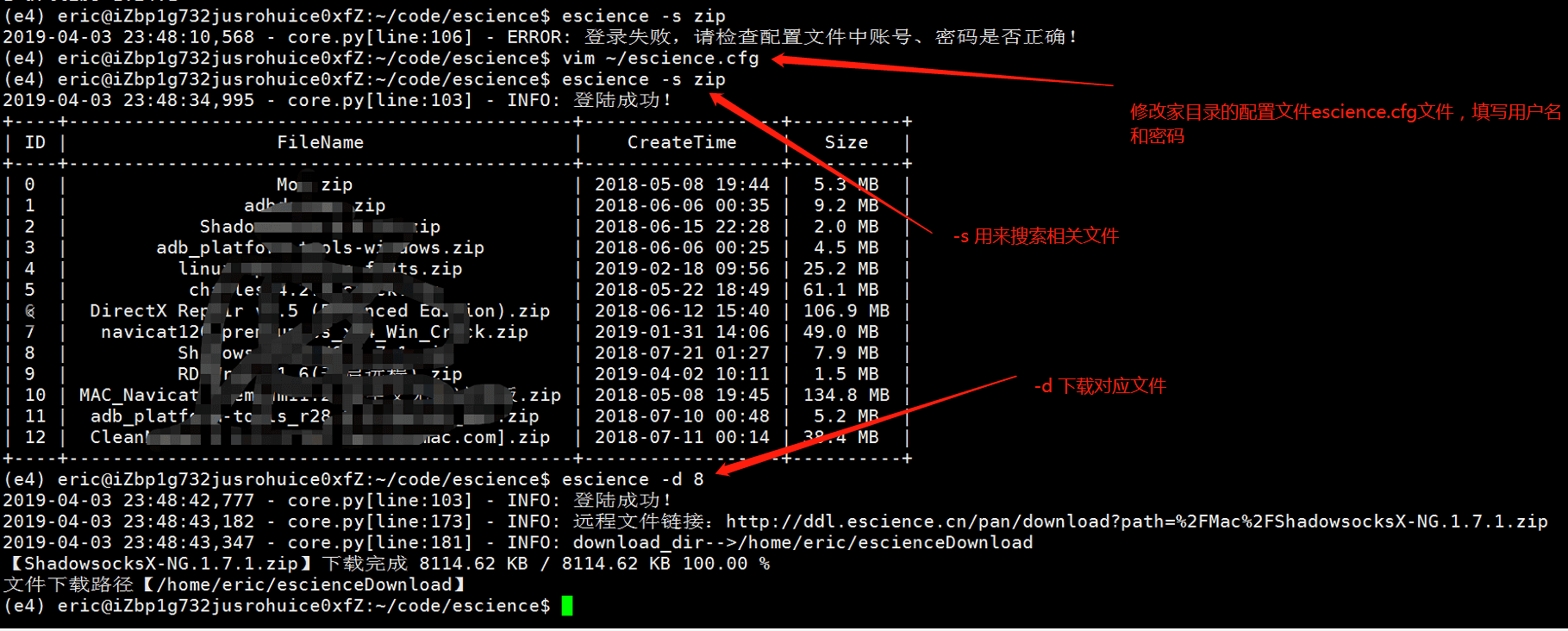Image resolution: width=1568 pixels, height=631 pixels.
Task: Click the 'CreateTime' column header
Action: point(682,142)
